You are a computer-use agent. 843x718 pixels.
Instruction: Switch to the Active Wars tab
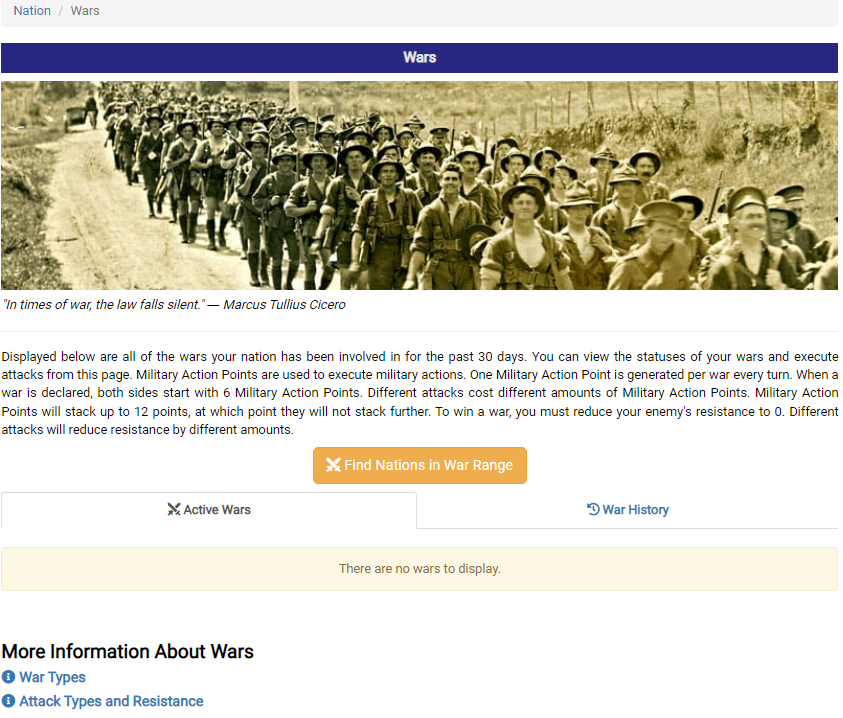click(209, 510)
